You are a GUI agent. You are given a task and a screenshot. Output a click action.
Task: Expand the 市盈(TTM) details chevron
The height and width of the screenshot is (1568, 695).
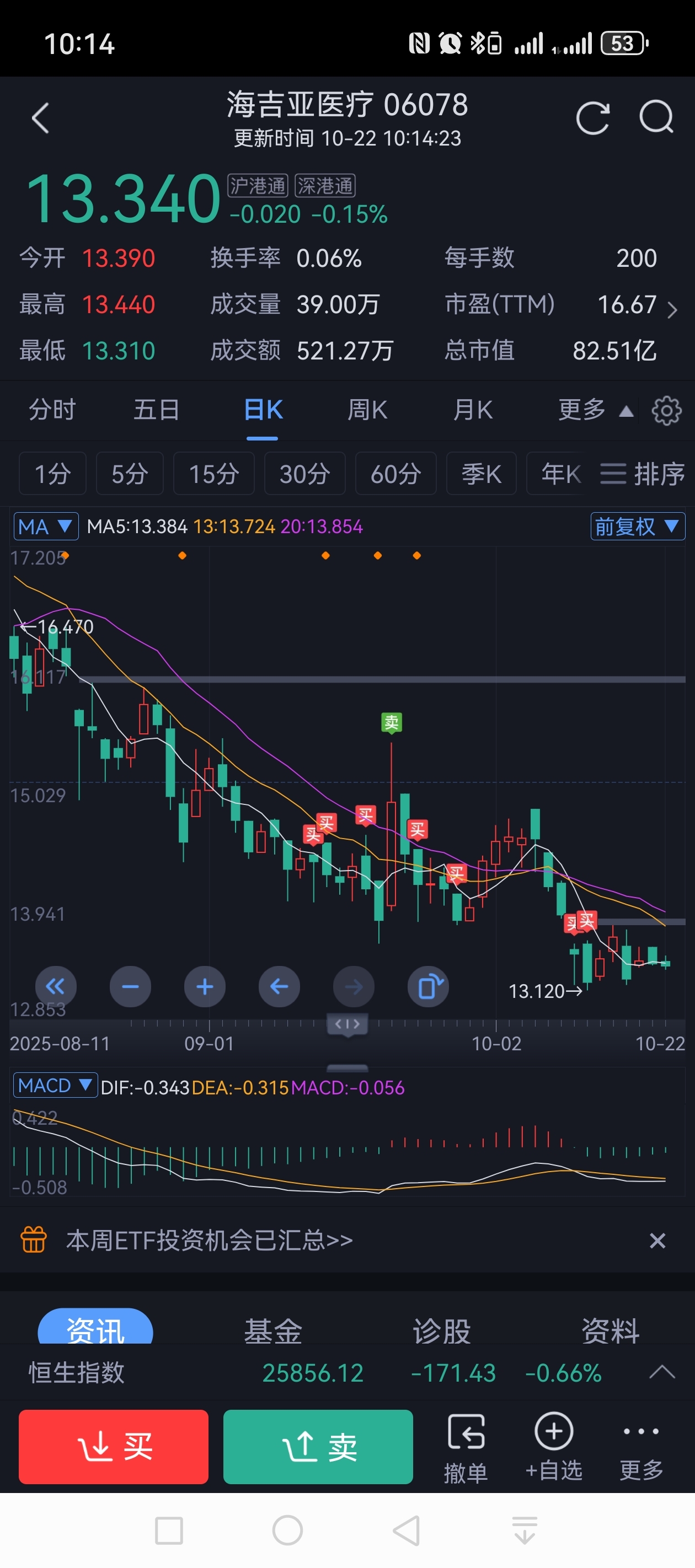(672, 310)
